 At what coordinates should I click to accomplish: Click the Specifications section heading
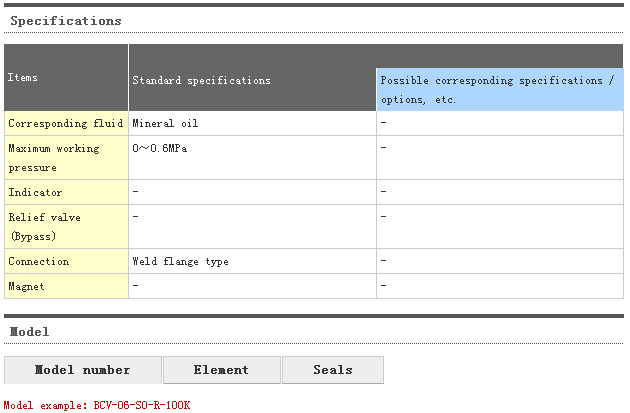pyautogui.click(x=66, y=20)
